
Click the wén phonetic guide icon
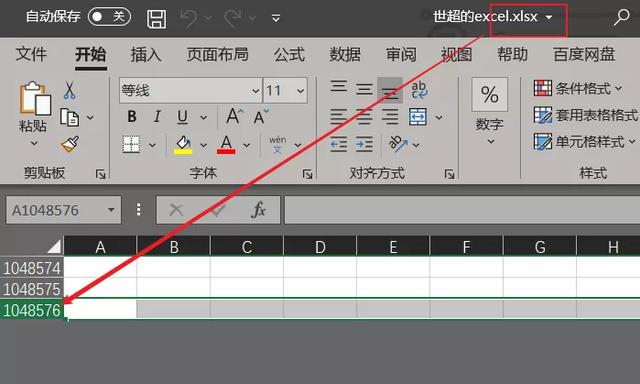coord(278,144)
